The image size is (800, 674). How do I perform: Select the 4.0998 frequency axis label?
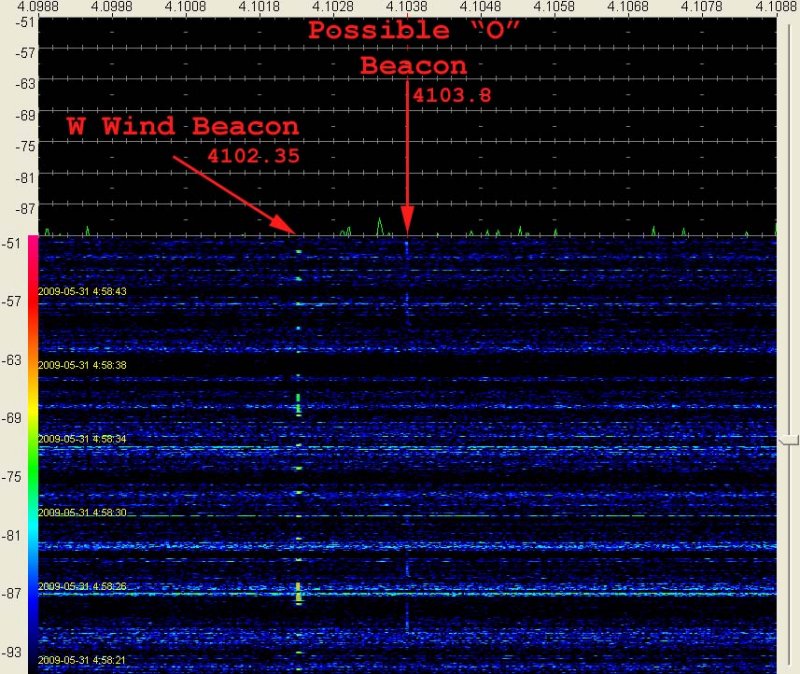coord(111,7)
